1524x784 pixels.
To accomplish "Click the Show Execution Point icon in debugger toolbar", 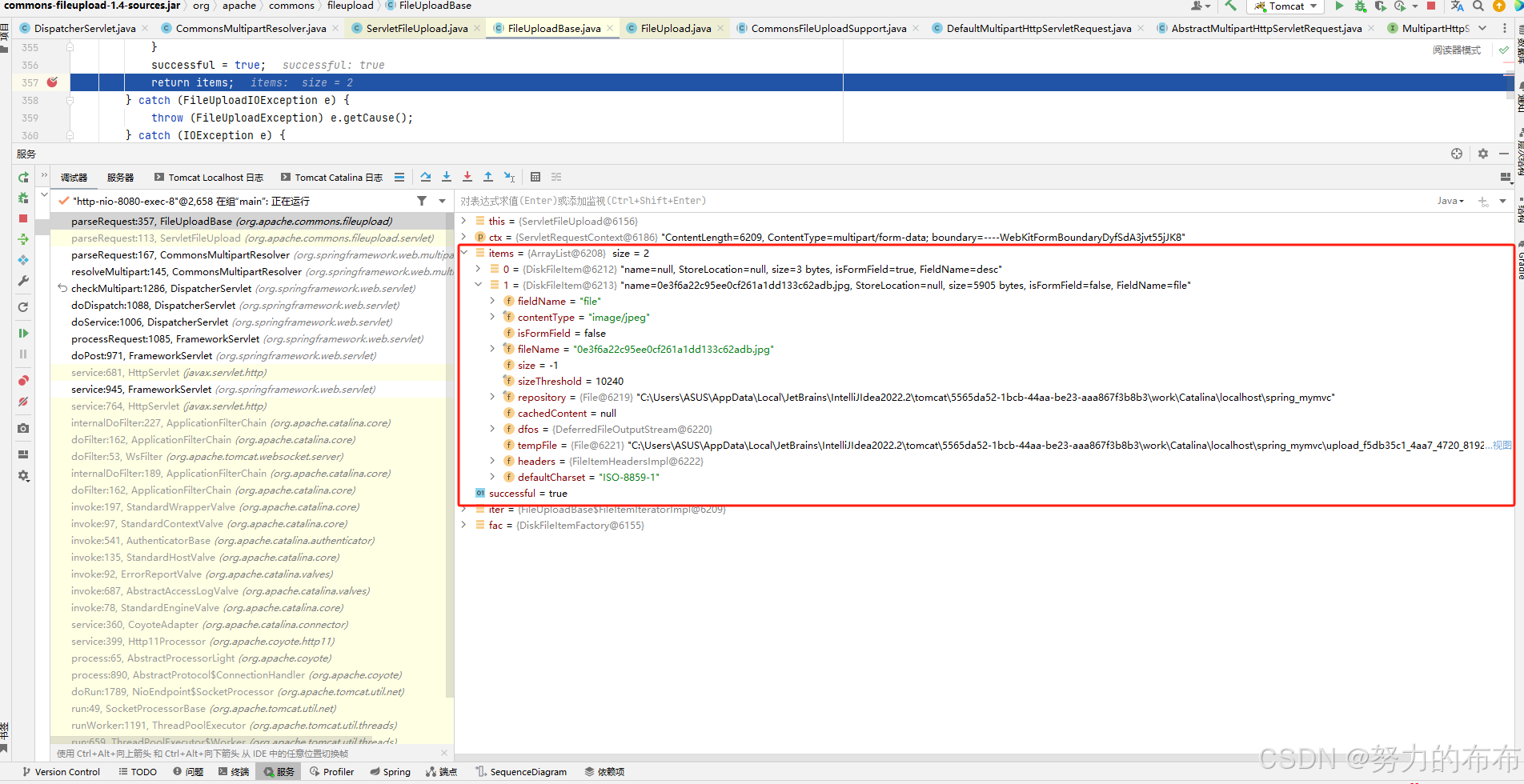I will coord(399,177).
